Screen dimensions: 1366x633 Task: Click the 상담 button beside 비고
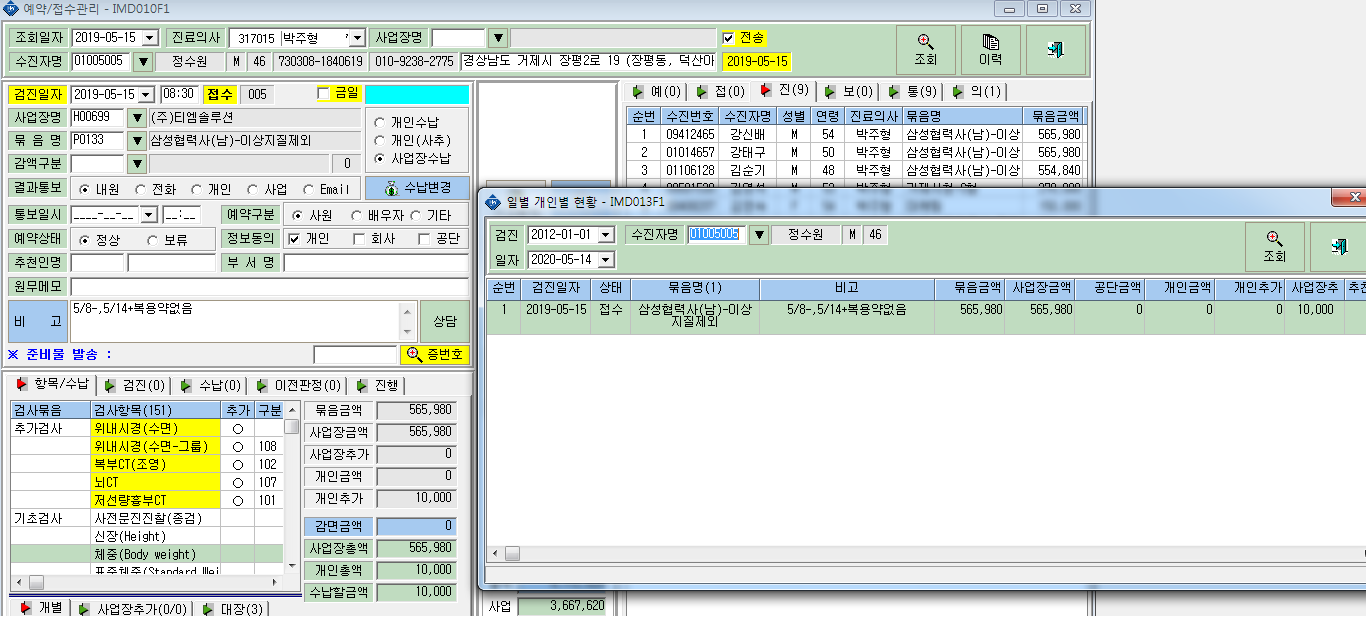tap(444, 321)
